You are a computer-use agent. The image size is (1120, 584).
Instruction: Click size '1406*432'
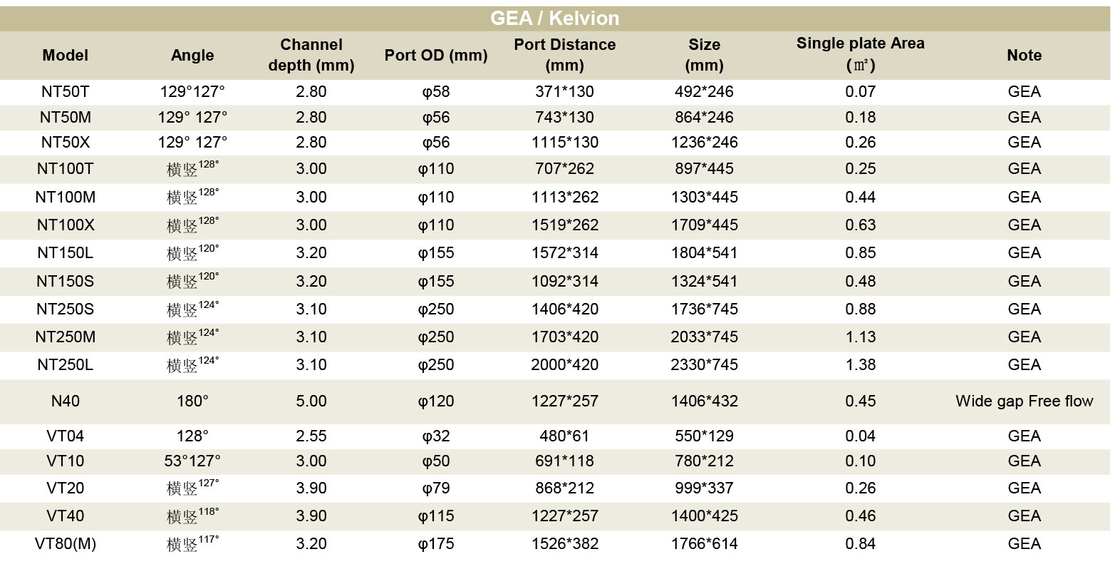704,401
